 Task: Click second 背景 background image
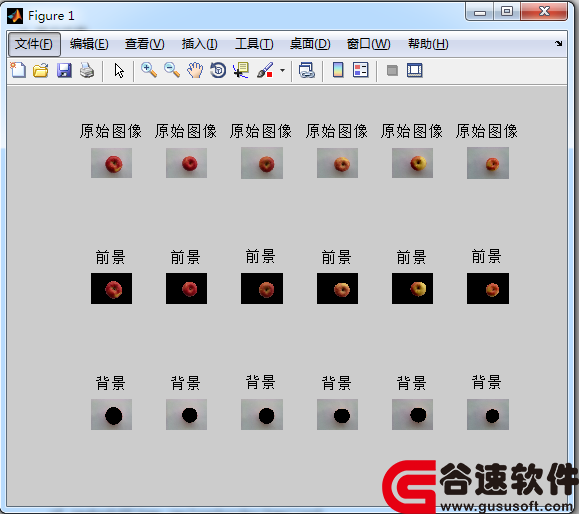click(x=186, y=414)
